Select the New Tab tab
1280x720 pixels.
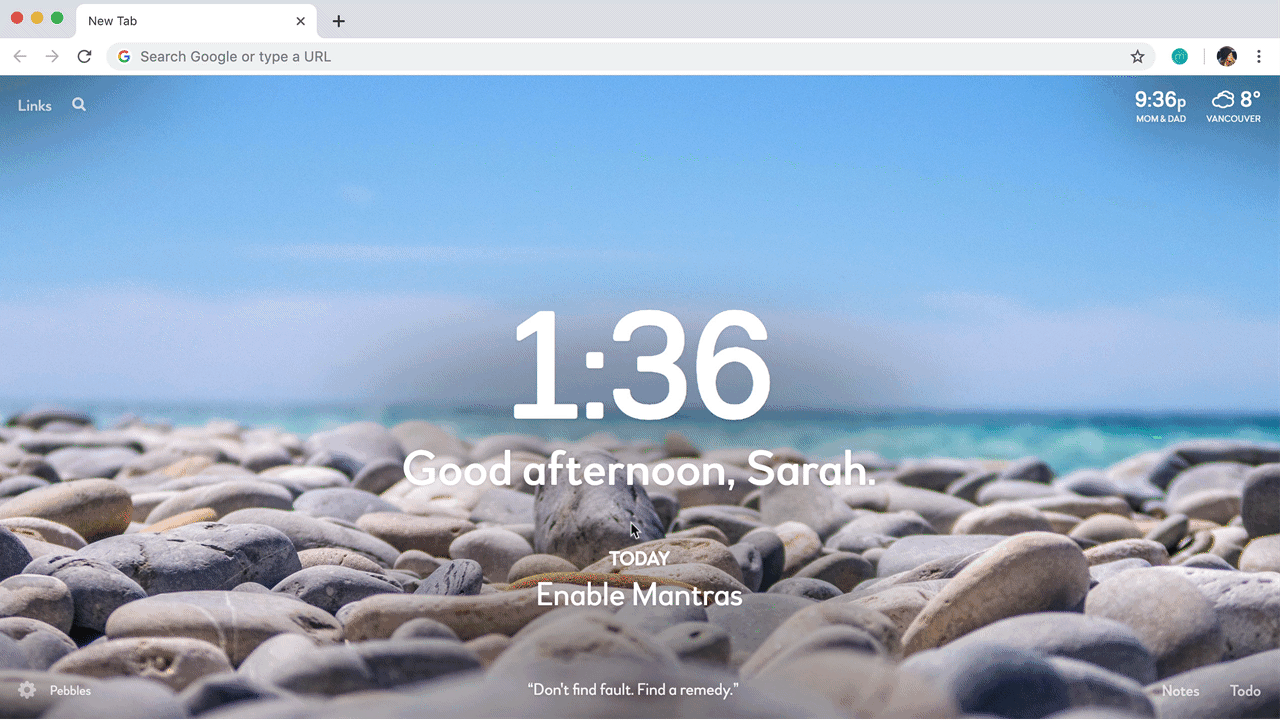[196, 21]
